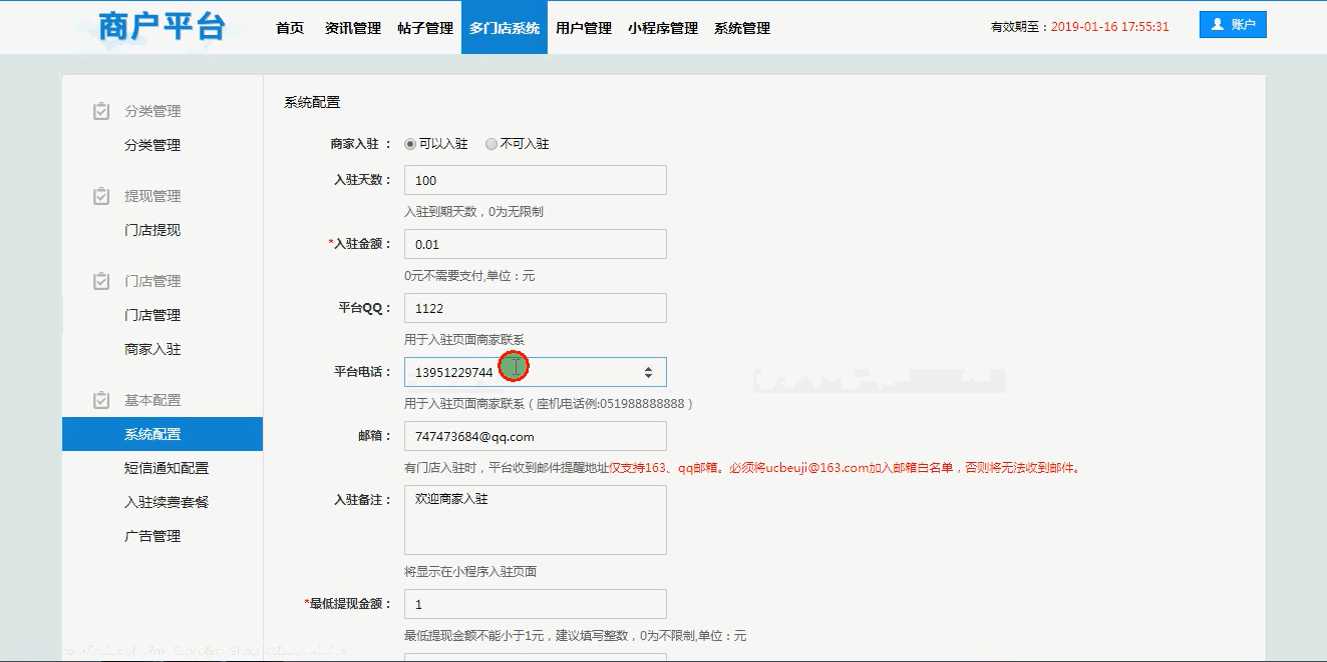Click the 邮箱 email input field

(535, 436)
